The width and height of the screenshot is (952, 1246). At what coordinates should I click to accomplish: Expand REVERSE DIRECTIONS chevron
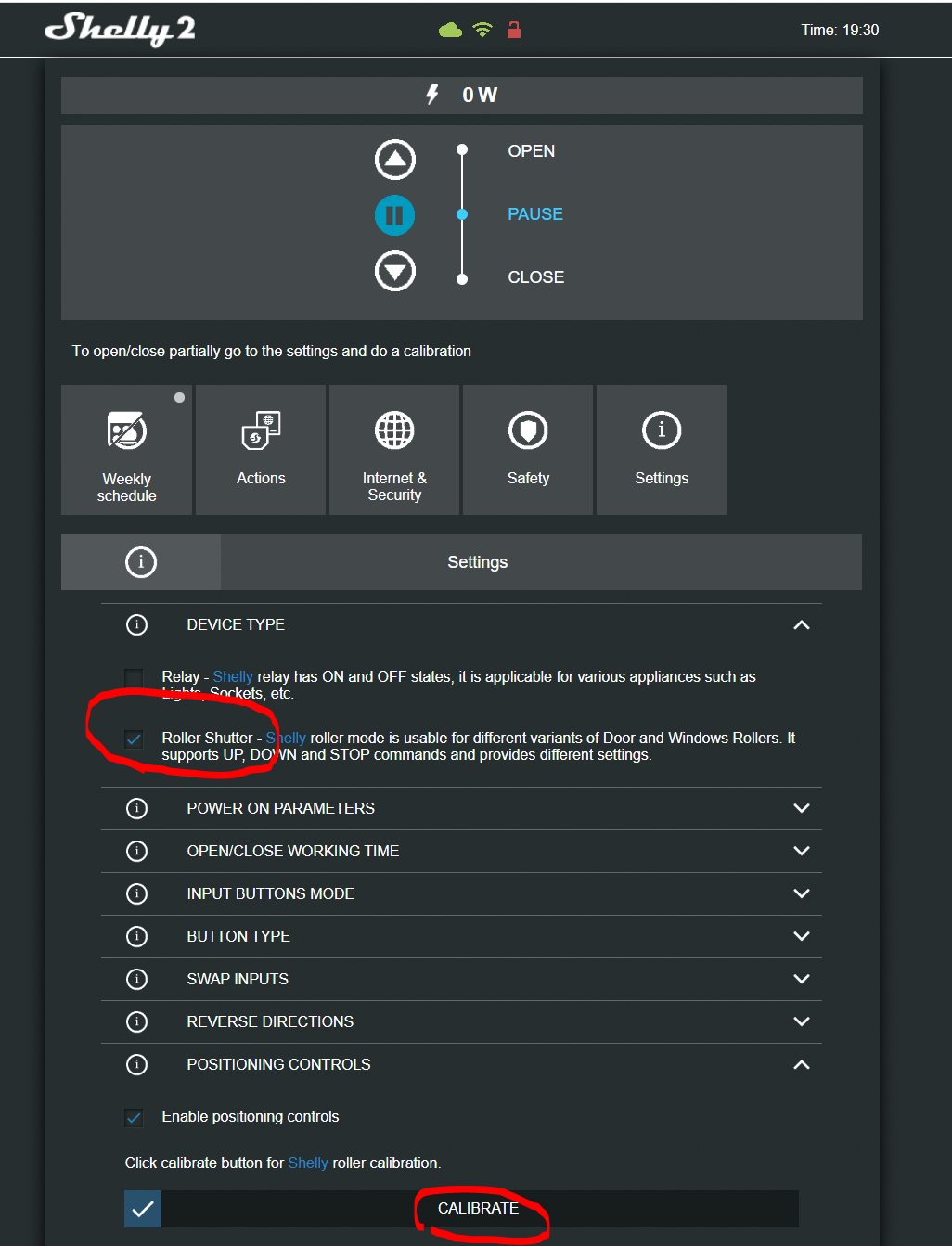[x=802, y=1021]
